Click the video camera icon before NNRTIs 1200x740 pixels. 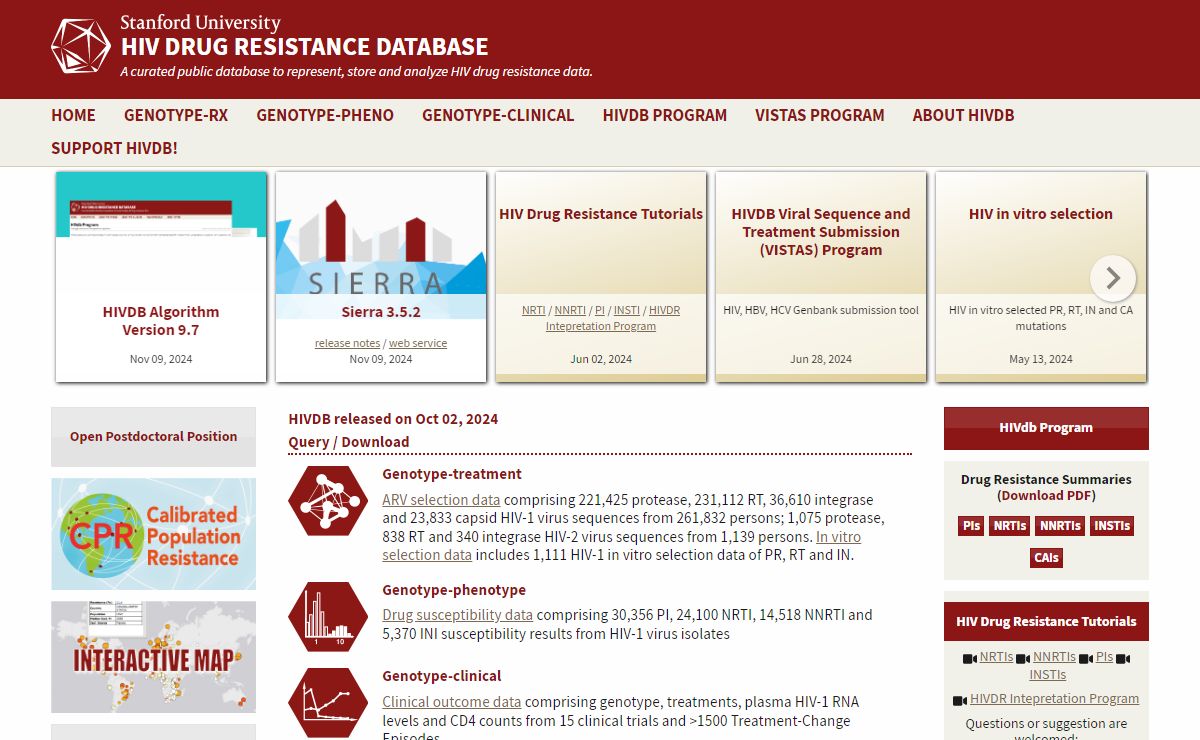(1022, 659)
